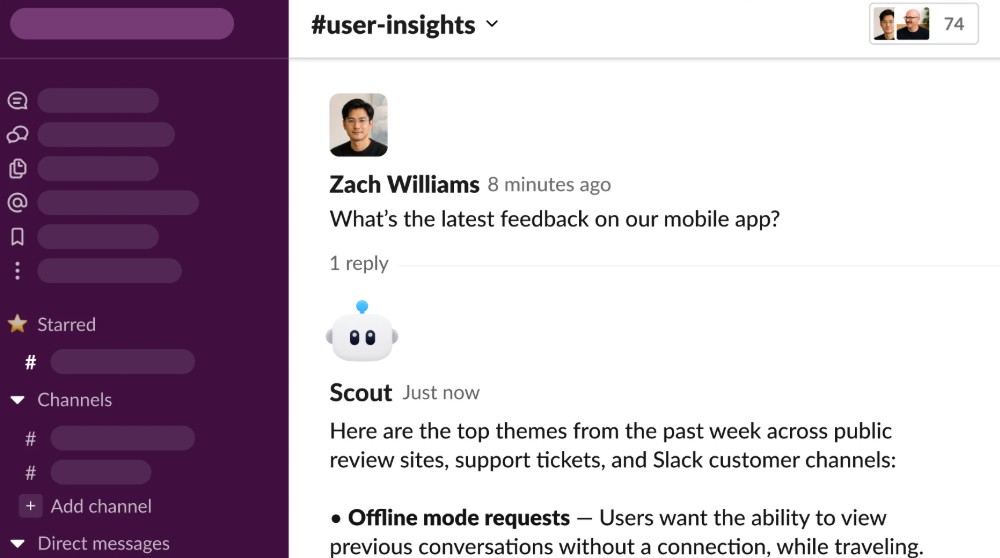This screenshot has height=558, width=1000.
Task: Click the drafts and files copy icon
Action: tap(17, 168)
